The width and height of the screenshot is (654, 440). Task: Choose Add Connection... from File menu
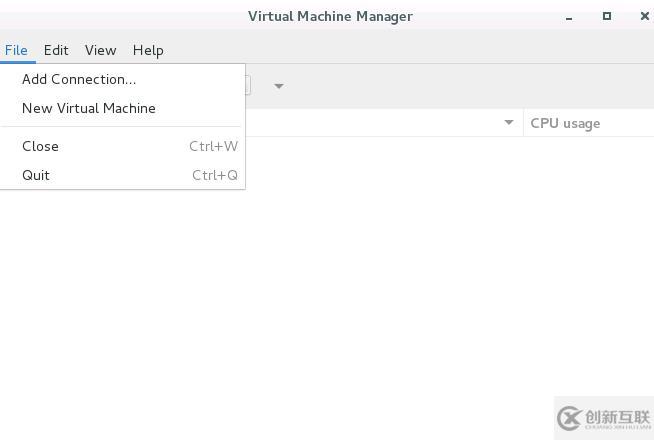pyautogui.click(x=79, y=79)
